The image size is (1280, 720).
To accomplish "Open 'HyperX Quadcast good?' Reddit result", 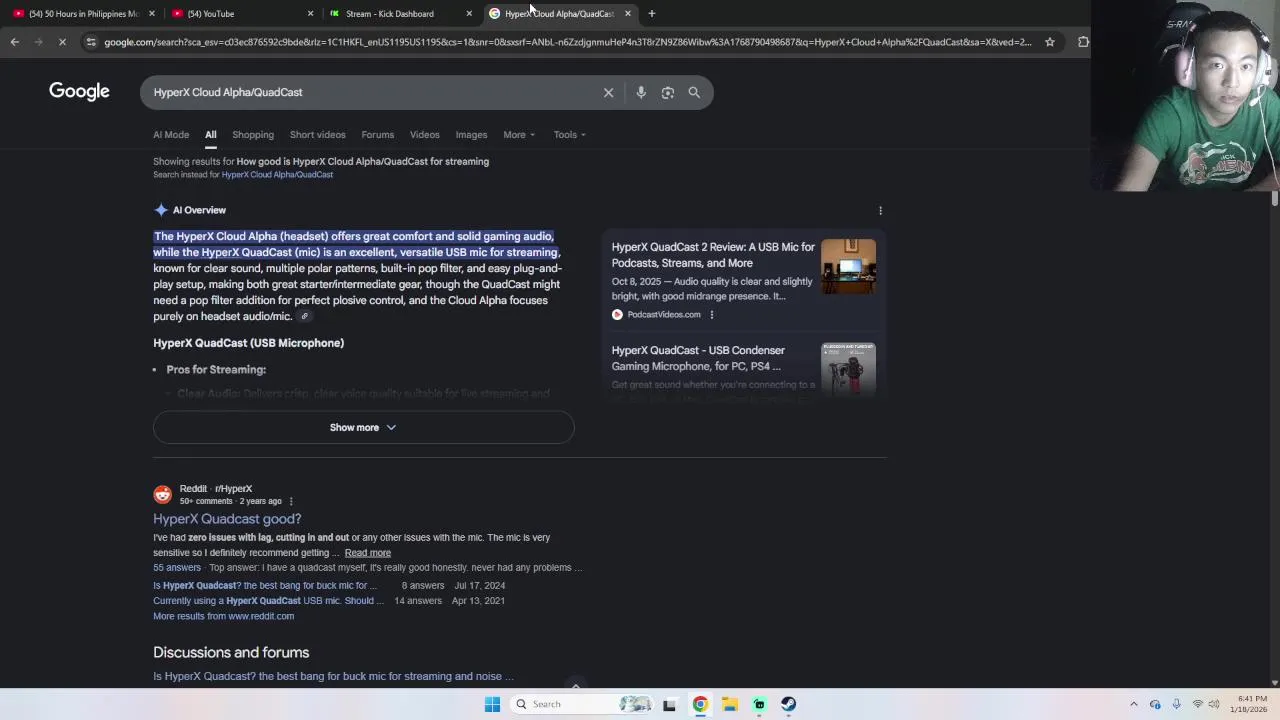I will [227, 519].
